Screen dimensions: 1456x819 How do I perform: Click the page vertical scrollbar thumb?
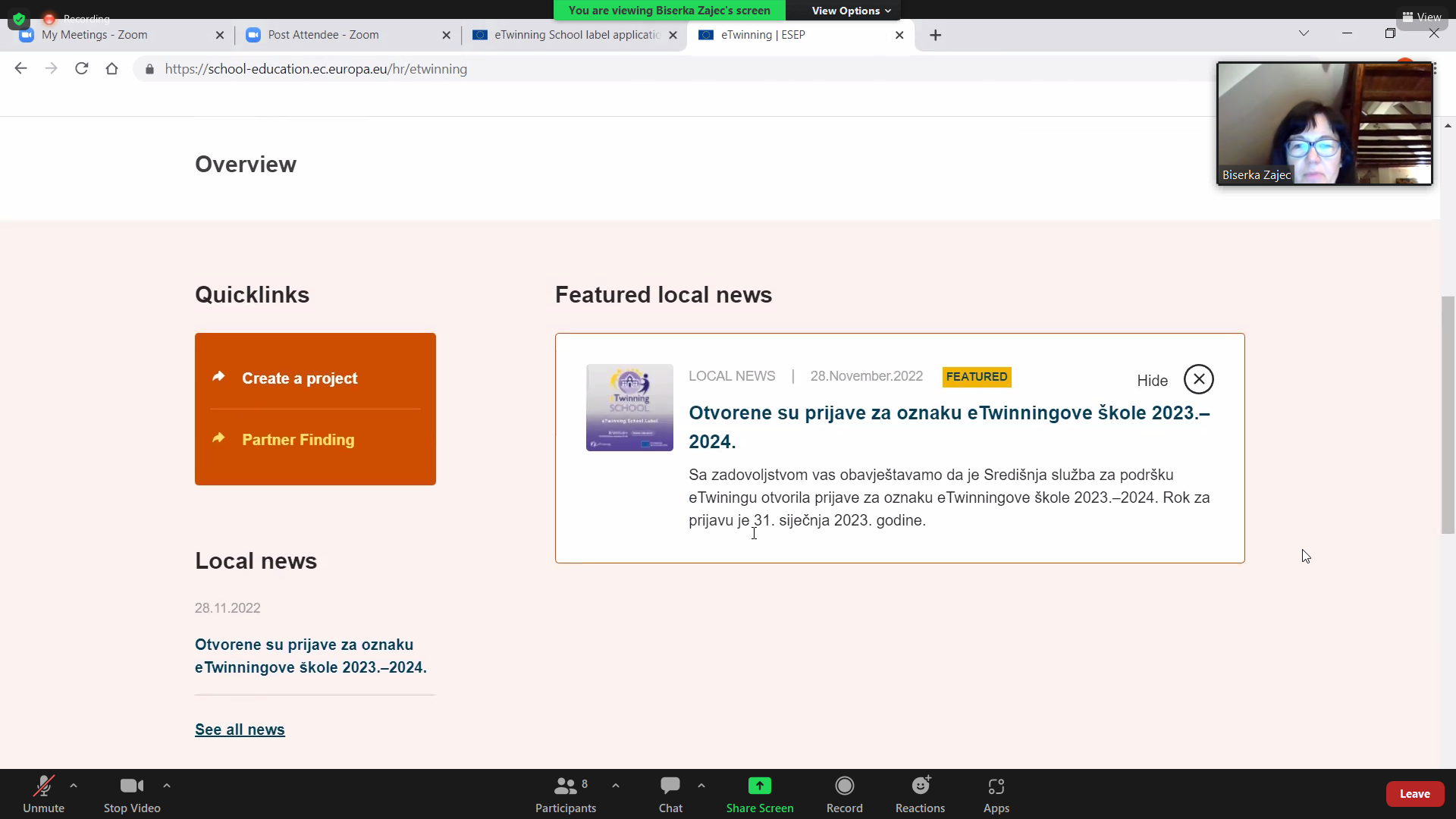click(1448, 415)
